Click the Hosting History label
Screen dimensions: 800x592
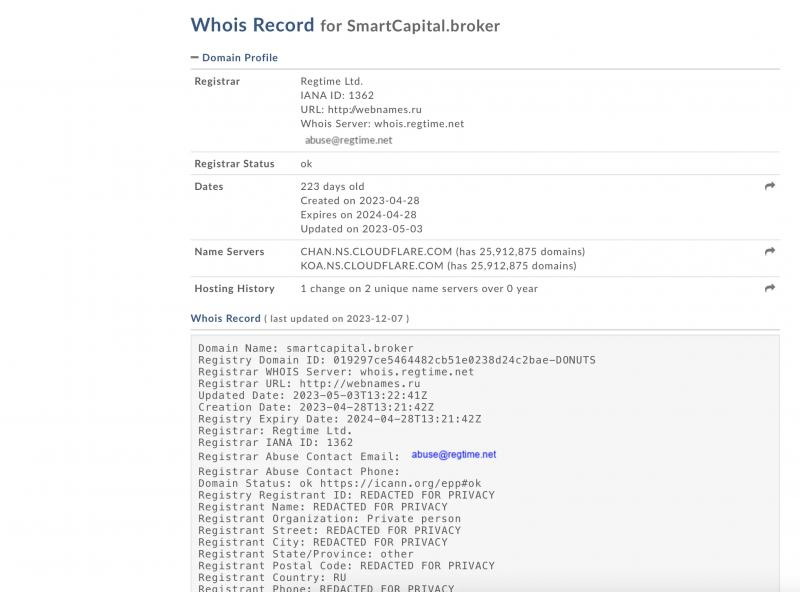234,288
